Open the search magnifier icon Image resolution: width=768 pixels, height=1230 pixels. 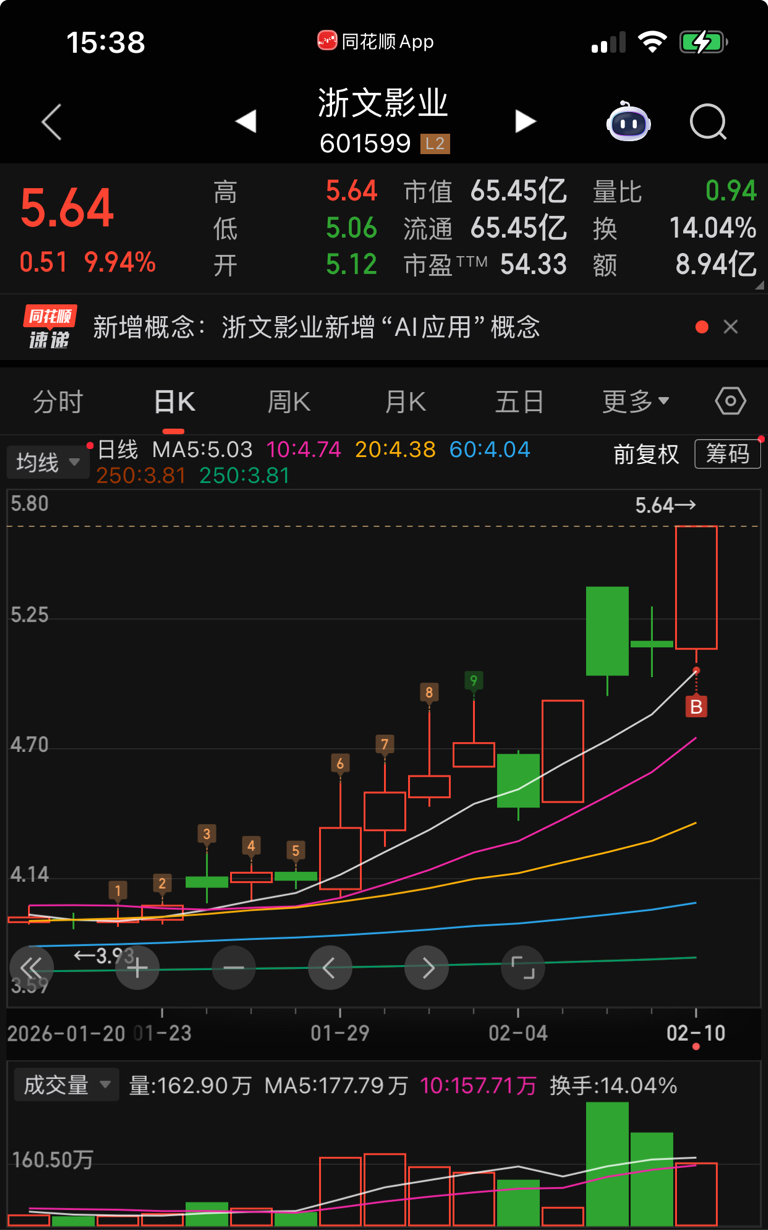(x=709, y=123)
